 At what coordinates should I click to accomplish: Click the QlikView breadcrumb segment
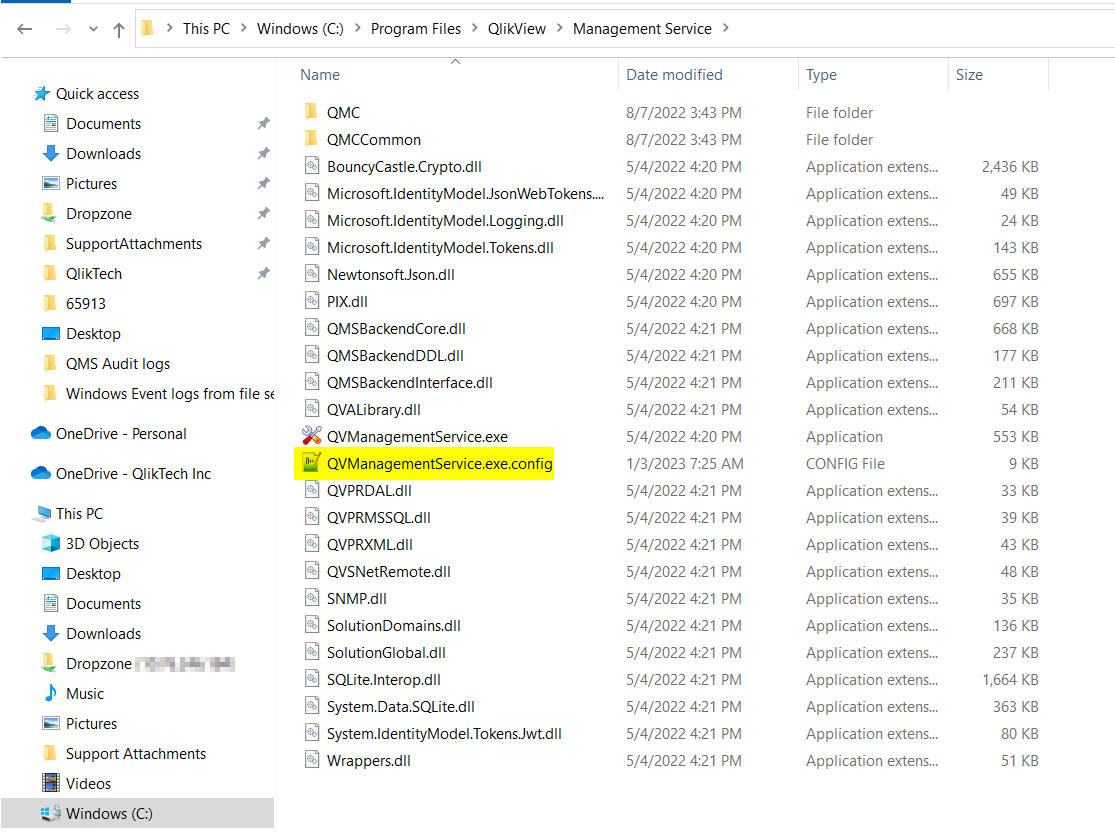(516, 29)
